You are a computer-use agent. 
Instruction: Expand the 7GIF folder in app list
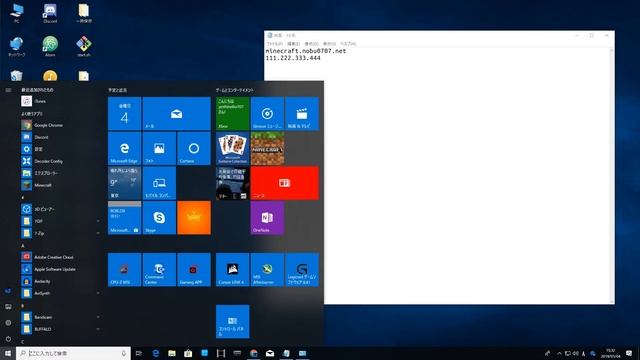point(60,221)
